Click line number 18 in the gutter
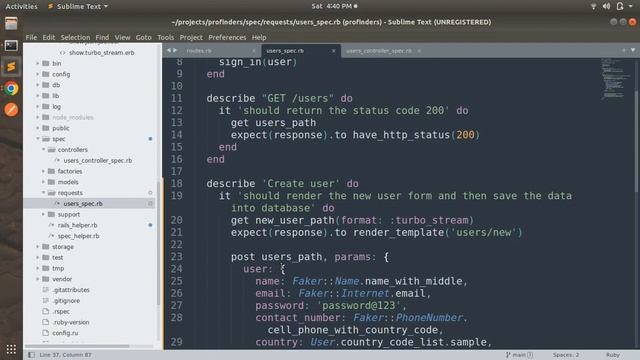 176,184
